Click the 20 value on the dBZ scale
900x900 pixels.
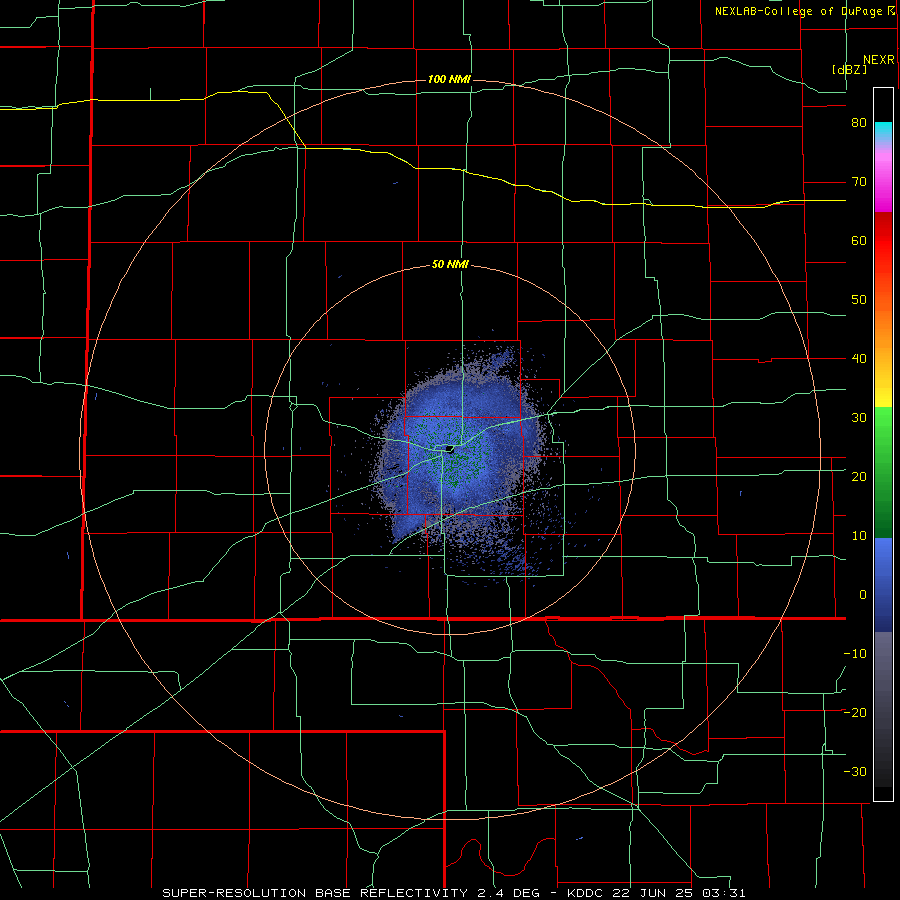859,476
